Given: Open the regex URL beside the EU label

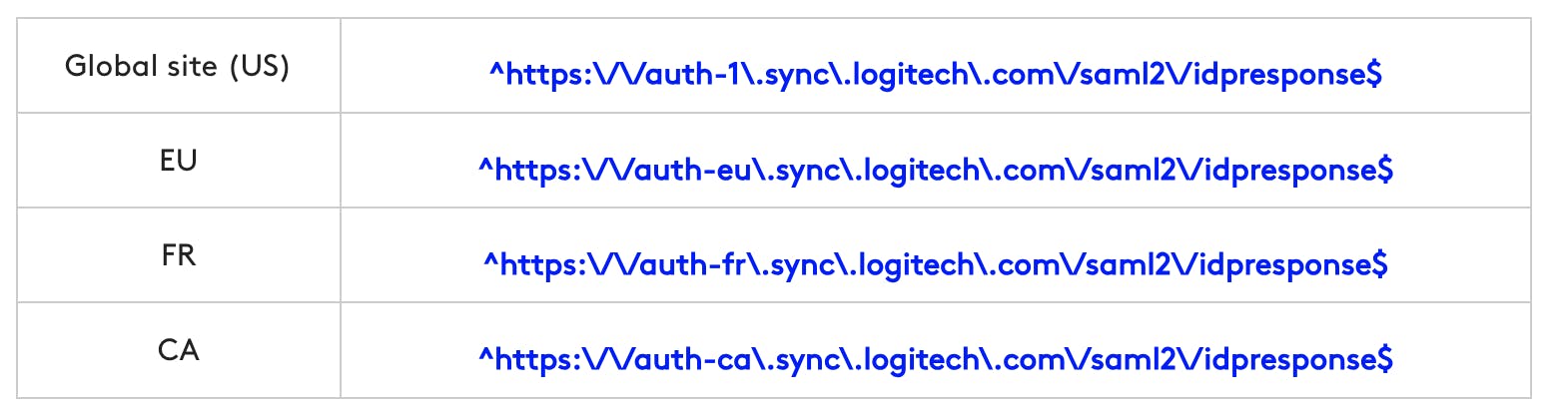Looking at the screenshot, I should tap(935, 170).
